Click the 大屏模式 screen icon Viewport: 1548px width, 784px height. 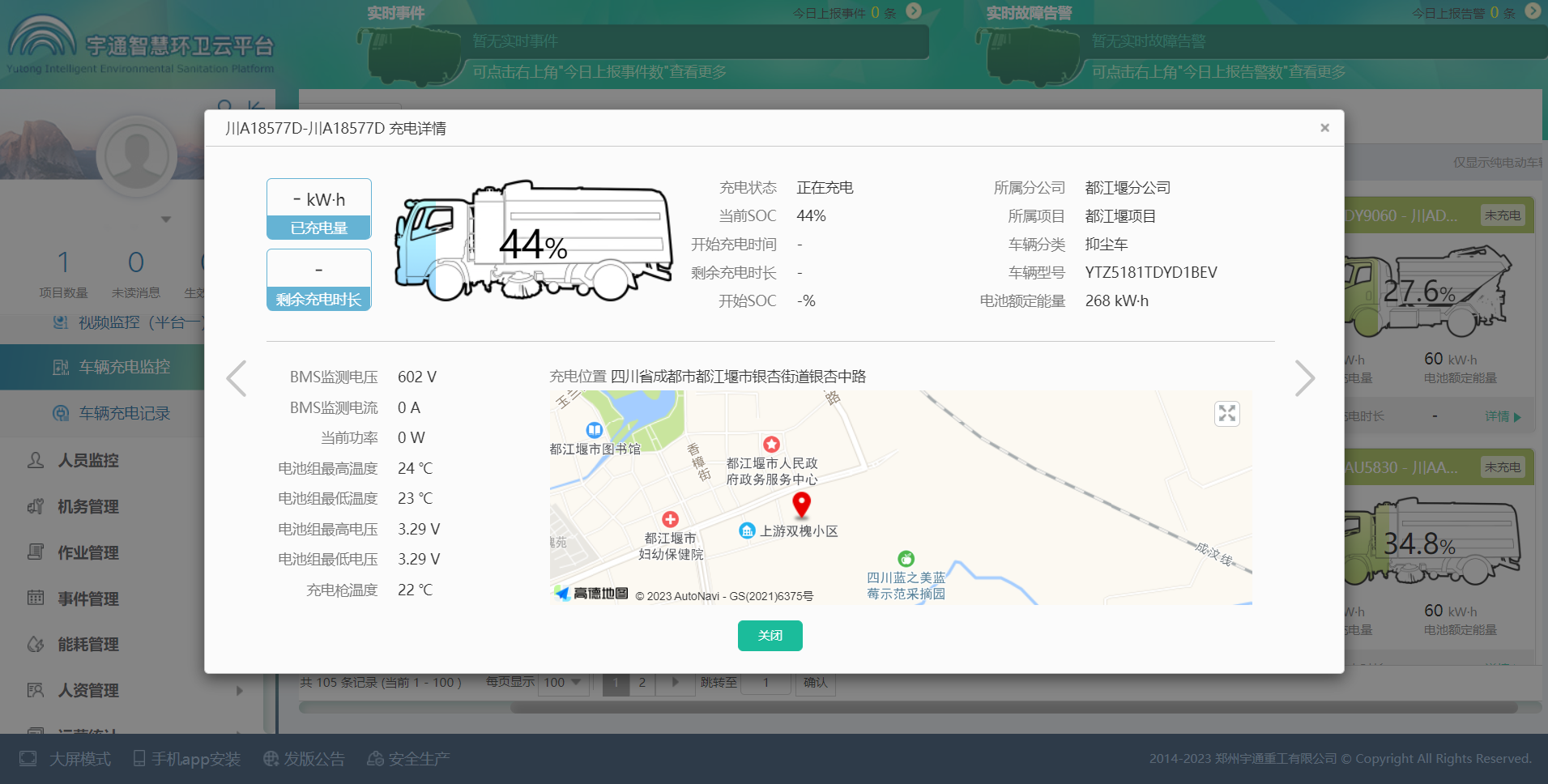tap(27, 758)
